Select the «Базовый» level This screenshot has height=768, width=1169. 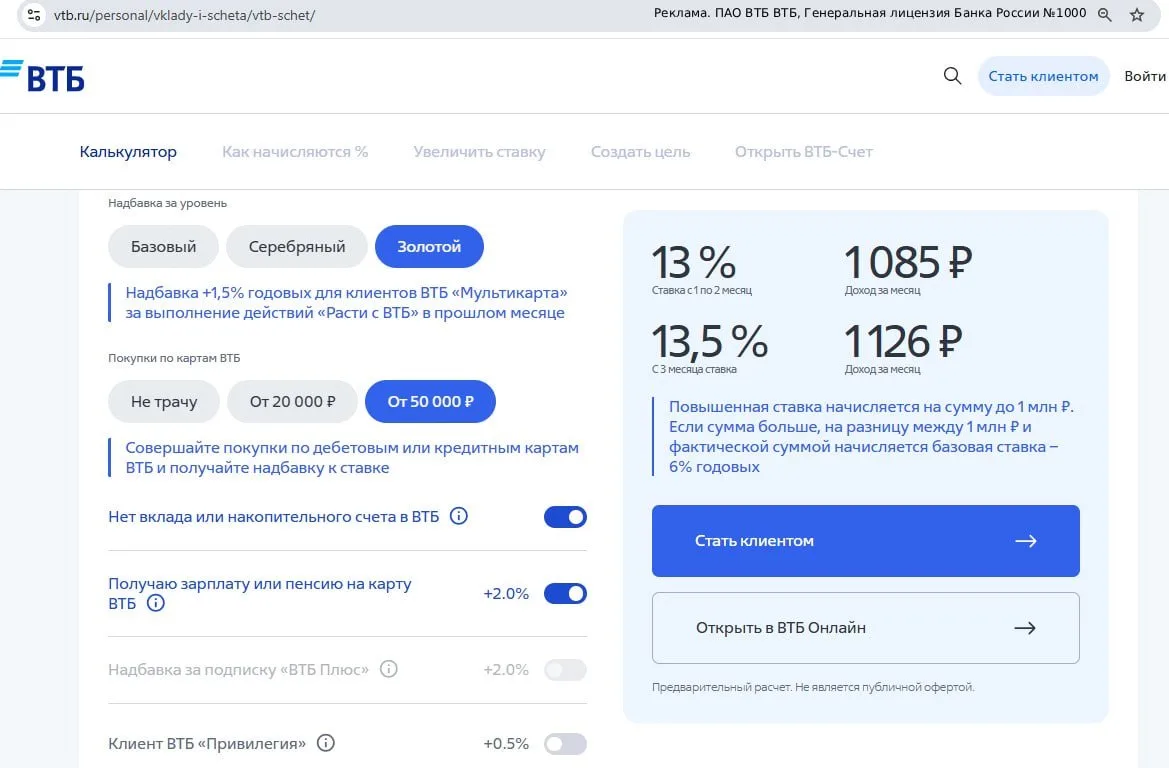[x=163, y=246]
